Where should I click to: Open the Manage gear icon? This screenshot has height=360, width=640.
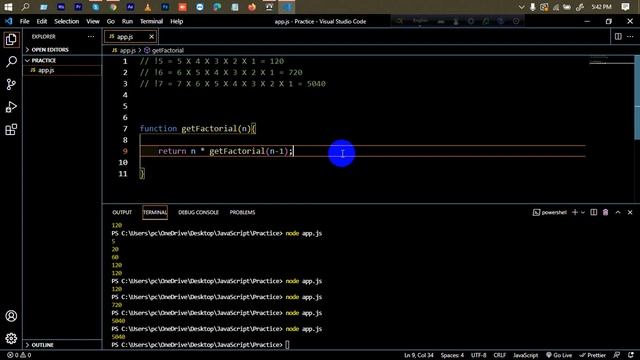pos(11,338)
